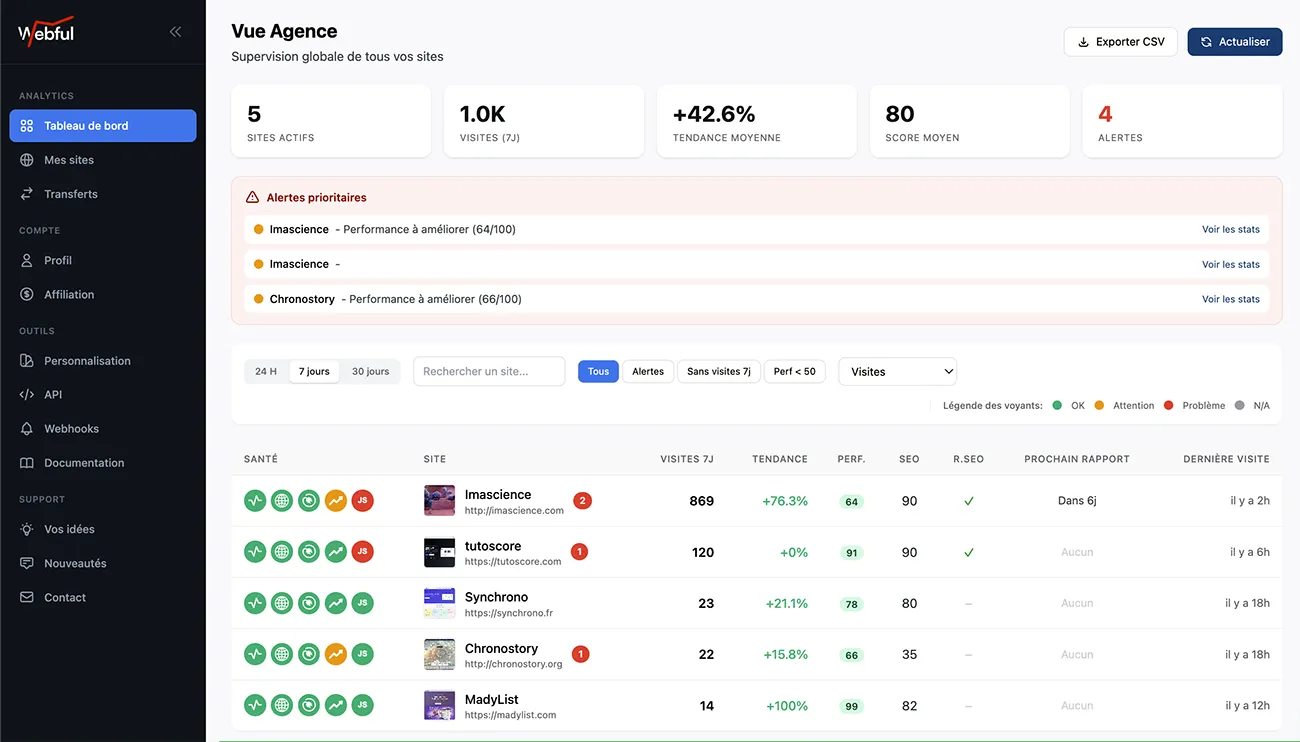
Task: Click Imascience's green uptime pulse indicator
Action: [254, 500]
